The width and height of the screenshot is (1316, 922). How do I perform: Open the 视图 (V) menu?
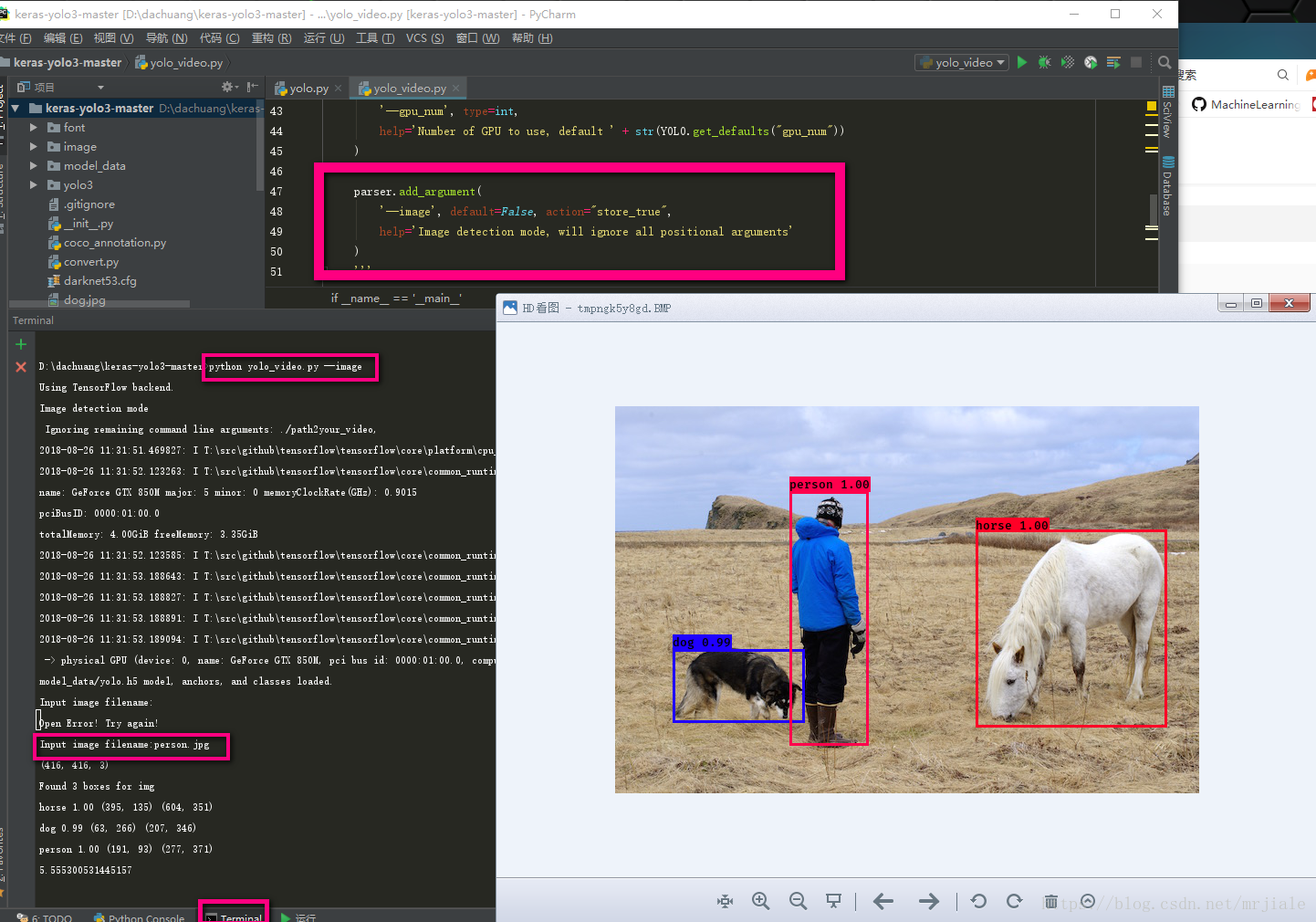[x=113, y=38]
